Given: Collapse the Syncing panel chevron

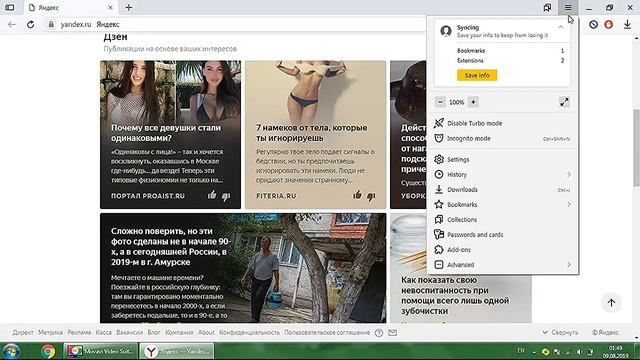Looking at the screenshot, I should [x=561, y=27].
